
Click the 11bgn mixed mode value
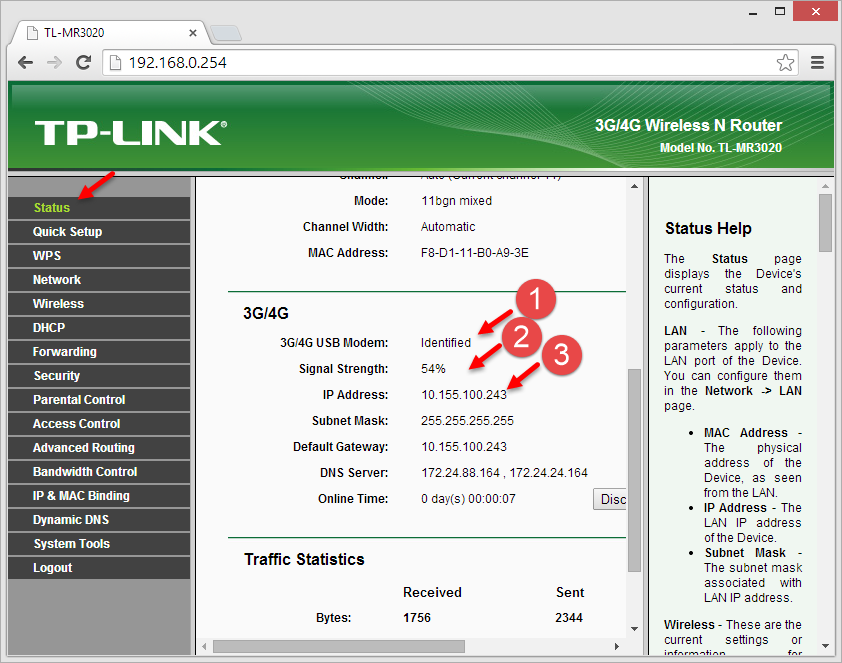point(456,201)
